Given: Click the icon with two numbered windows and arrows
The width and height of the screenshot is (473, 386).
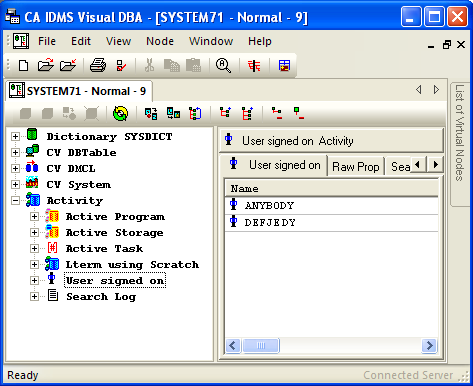Looking at the screenshot, I should (x=151, y=113).
